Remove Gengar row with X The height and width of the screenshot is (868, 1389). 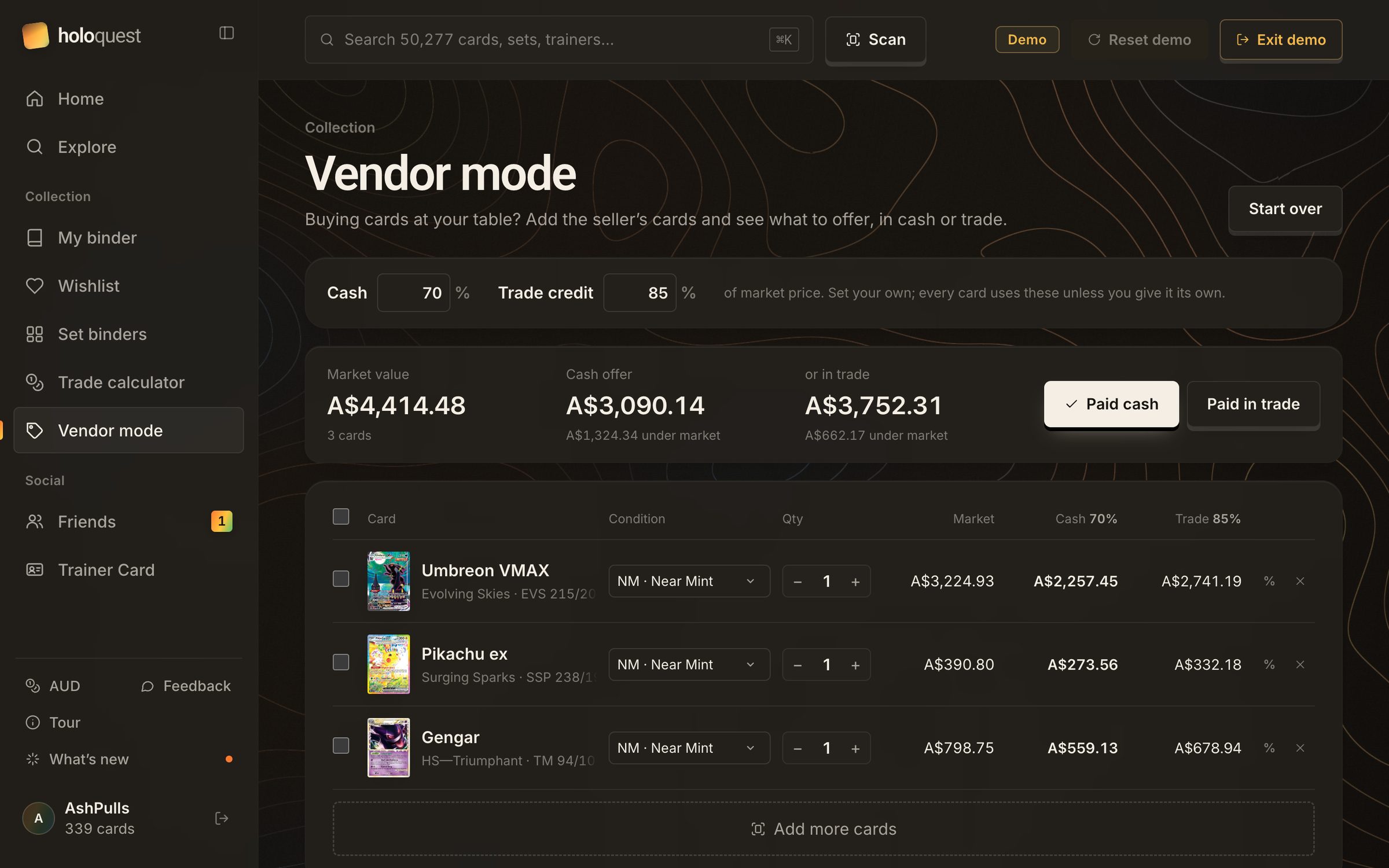coord(1300,748)
